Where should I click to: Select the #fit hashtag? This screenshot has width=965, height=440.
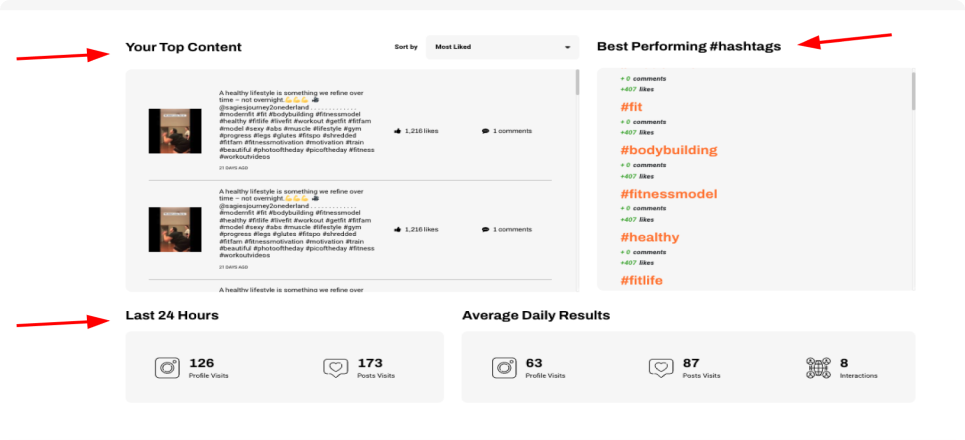click(x=631, y=106)
